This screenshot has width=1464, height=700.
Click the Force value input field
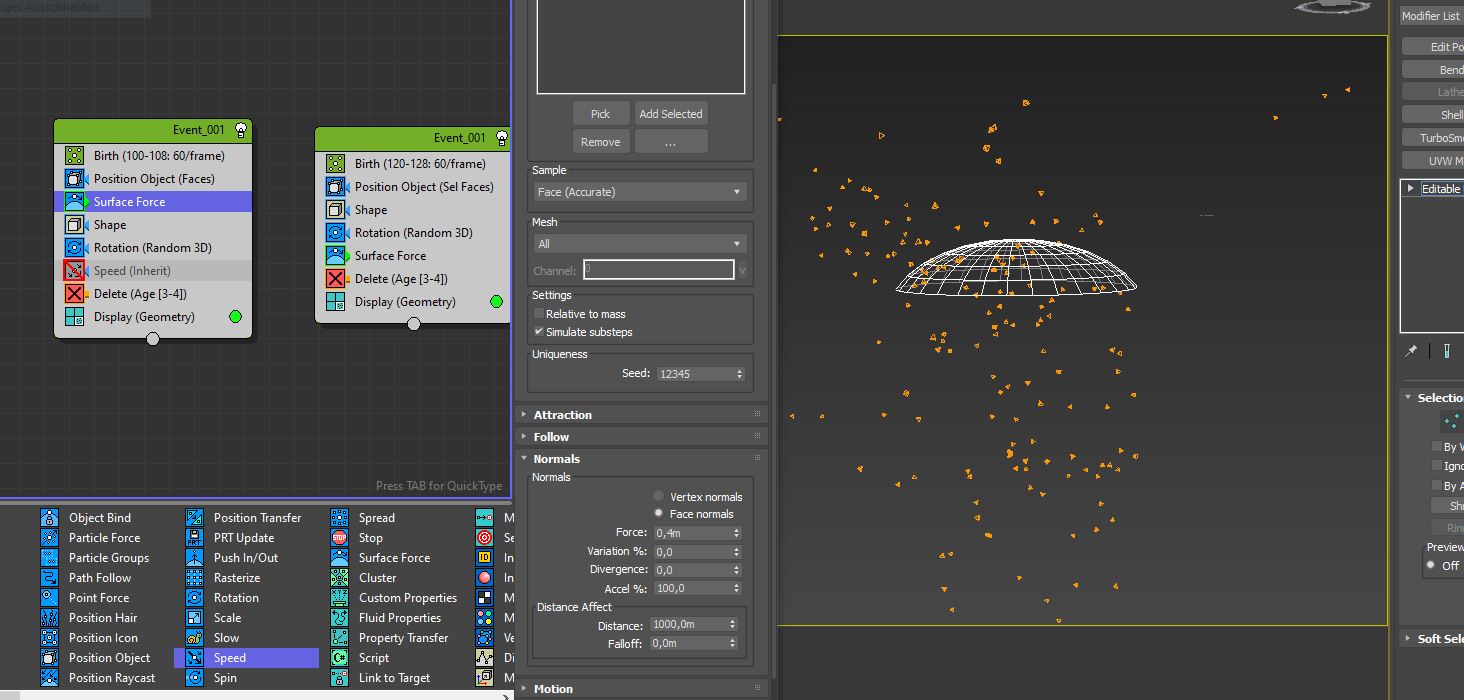click(692, 533)
